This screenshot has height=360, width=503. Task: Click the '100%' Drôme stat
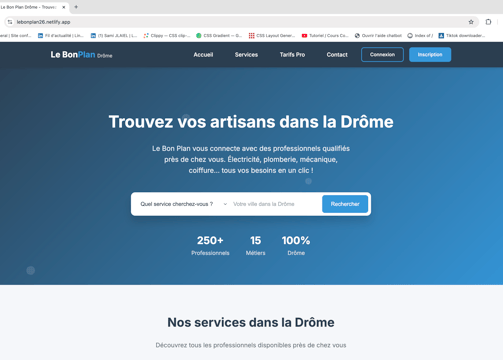(296, 245)
